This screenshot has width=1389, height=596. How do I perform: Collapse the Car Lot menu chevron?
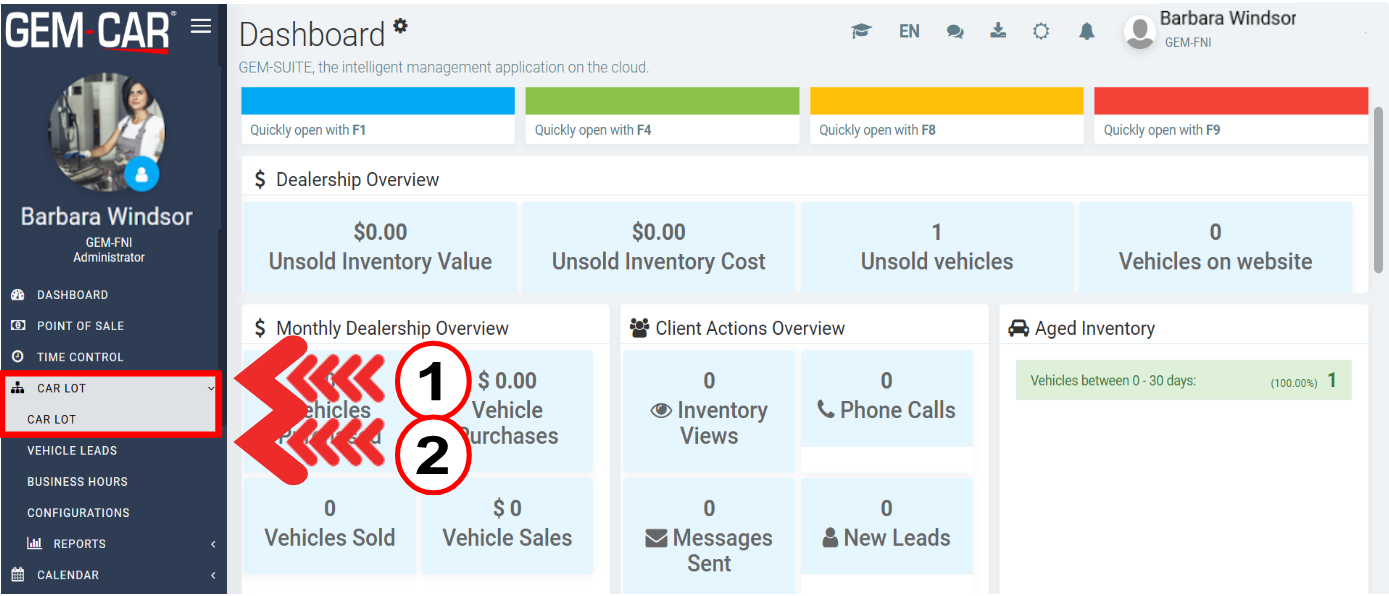point(211,388)
